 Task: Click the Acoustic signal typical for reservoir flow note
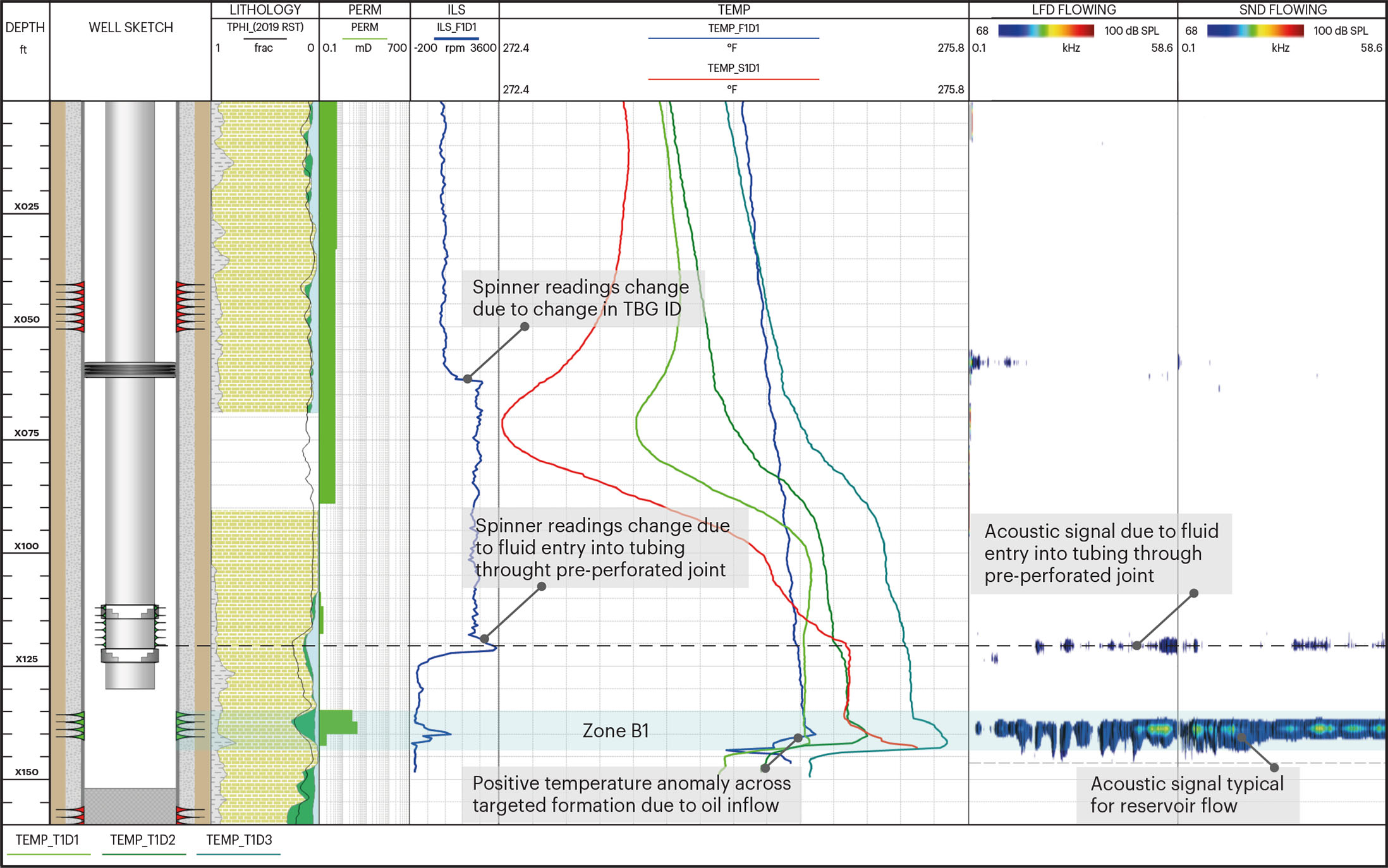click(1187, 795)
